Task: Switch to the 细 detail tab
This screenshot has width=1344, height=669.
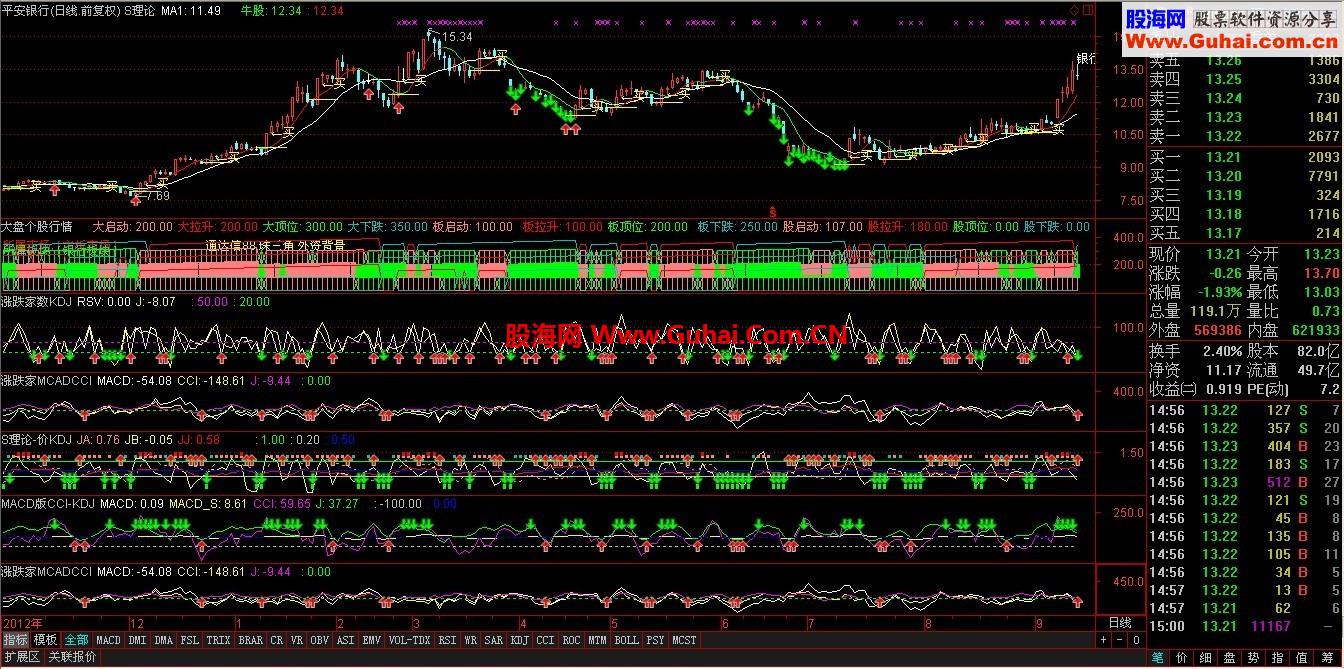Action: tap(1206, 657)
